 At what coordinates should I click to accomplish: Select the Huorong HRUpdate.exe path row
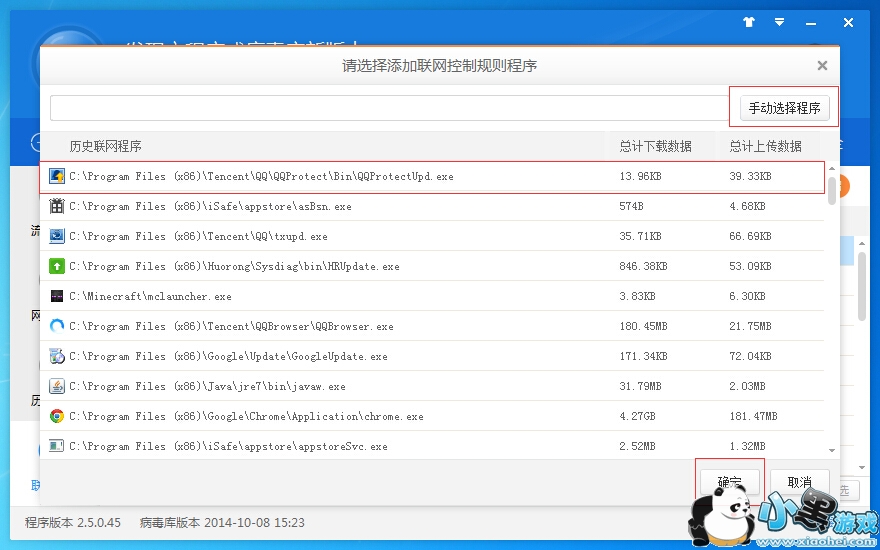(x=432, y=266)
